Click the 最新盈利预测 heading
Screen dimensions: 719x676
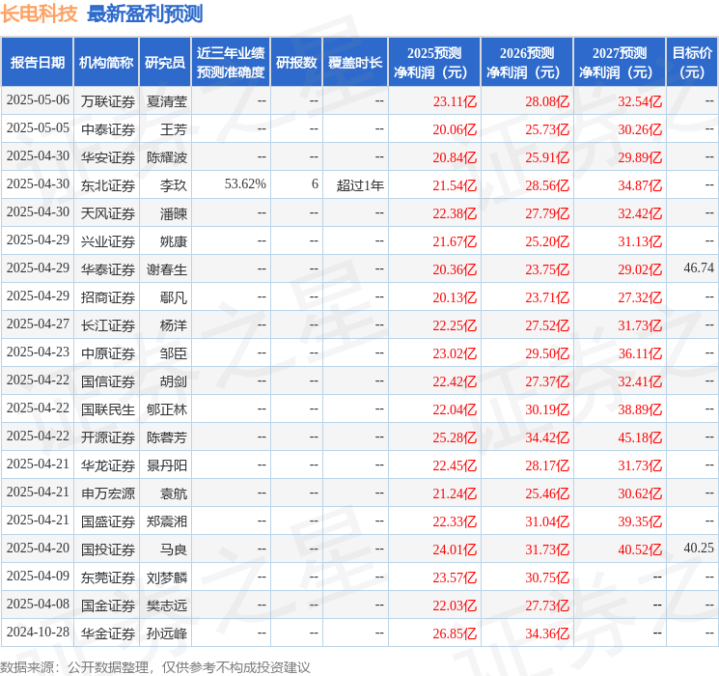coord(145,14)
